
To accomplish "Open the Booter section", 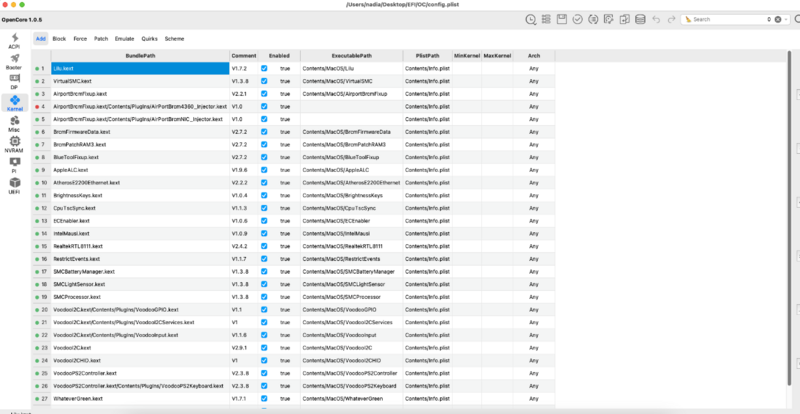I will coord(14,62).
